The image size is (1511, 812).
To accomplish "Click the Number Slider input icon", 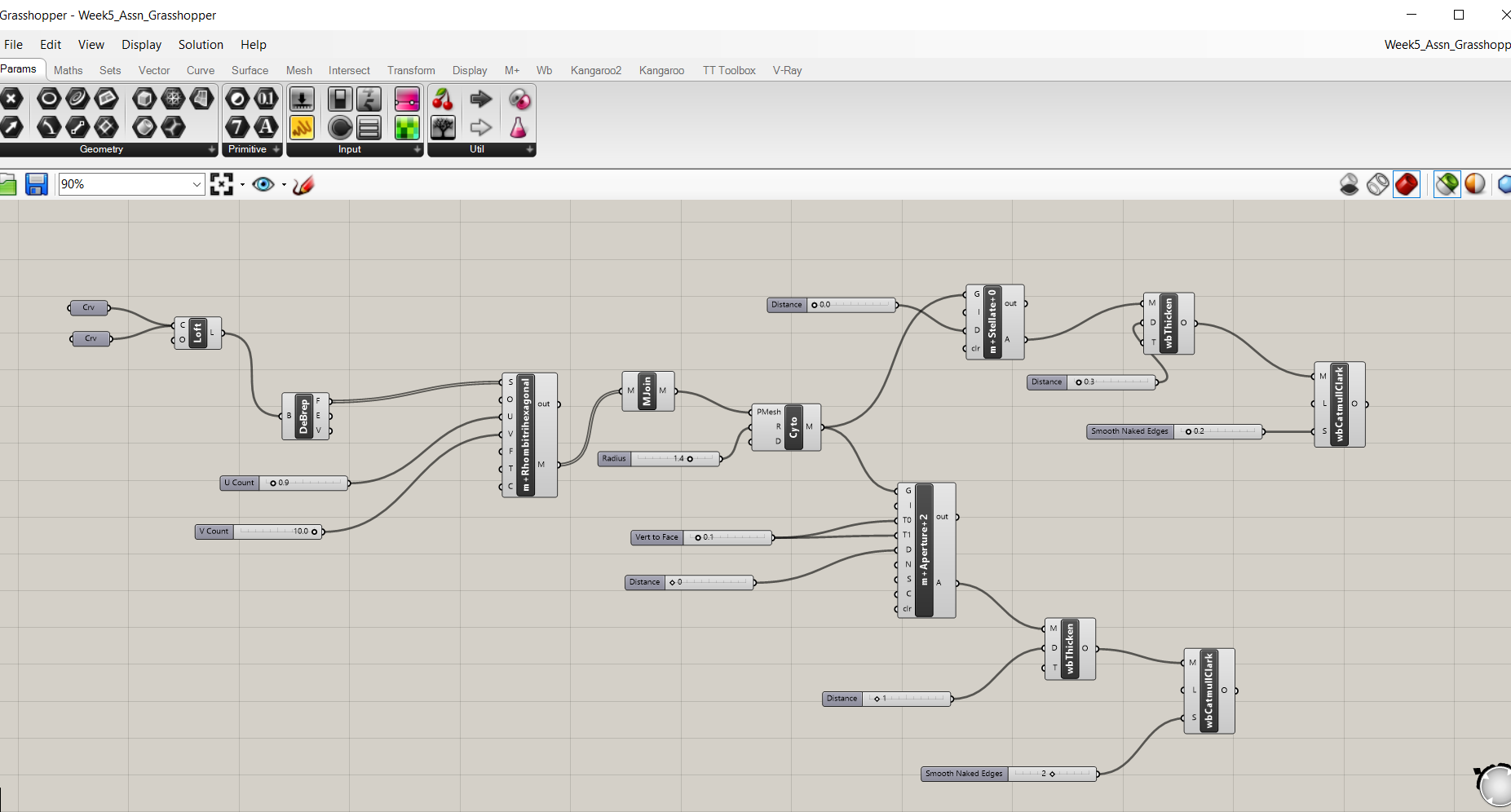I will pos(302,99).
